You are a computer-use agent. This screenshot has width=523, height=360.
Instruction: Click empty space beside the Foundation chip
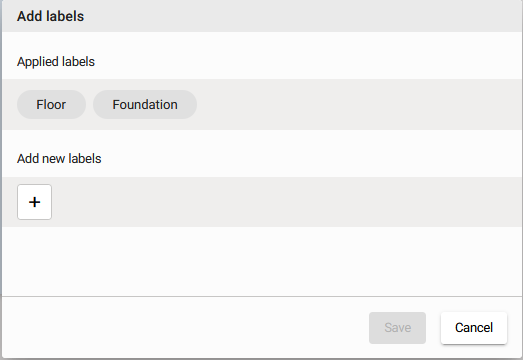[x=357, y=104]
